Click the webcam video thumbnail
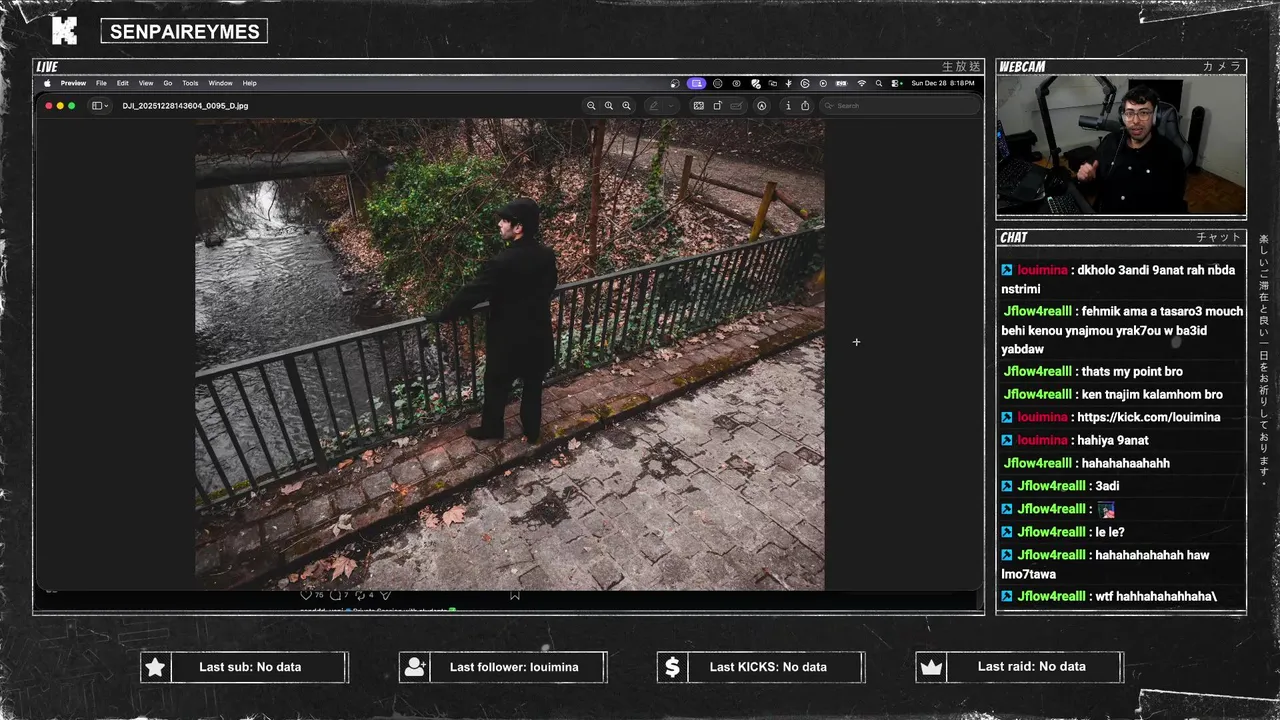Image resolution: width=1280 pixels, height=720 pixels. coord(1121,145)
